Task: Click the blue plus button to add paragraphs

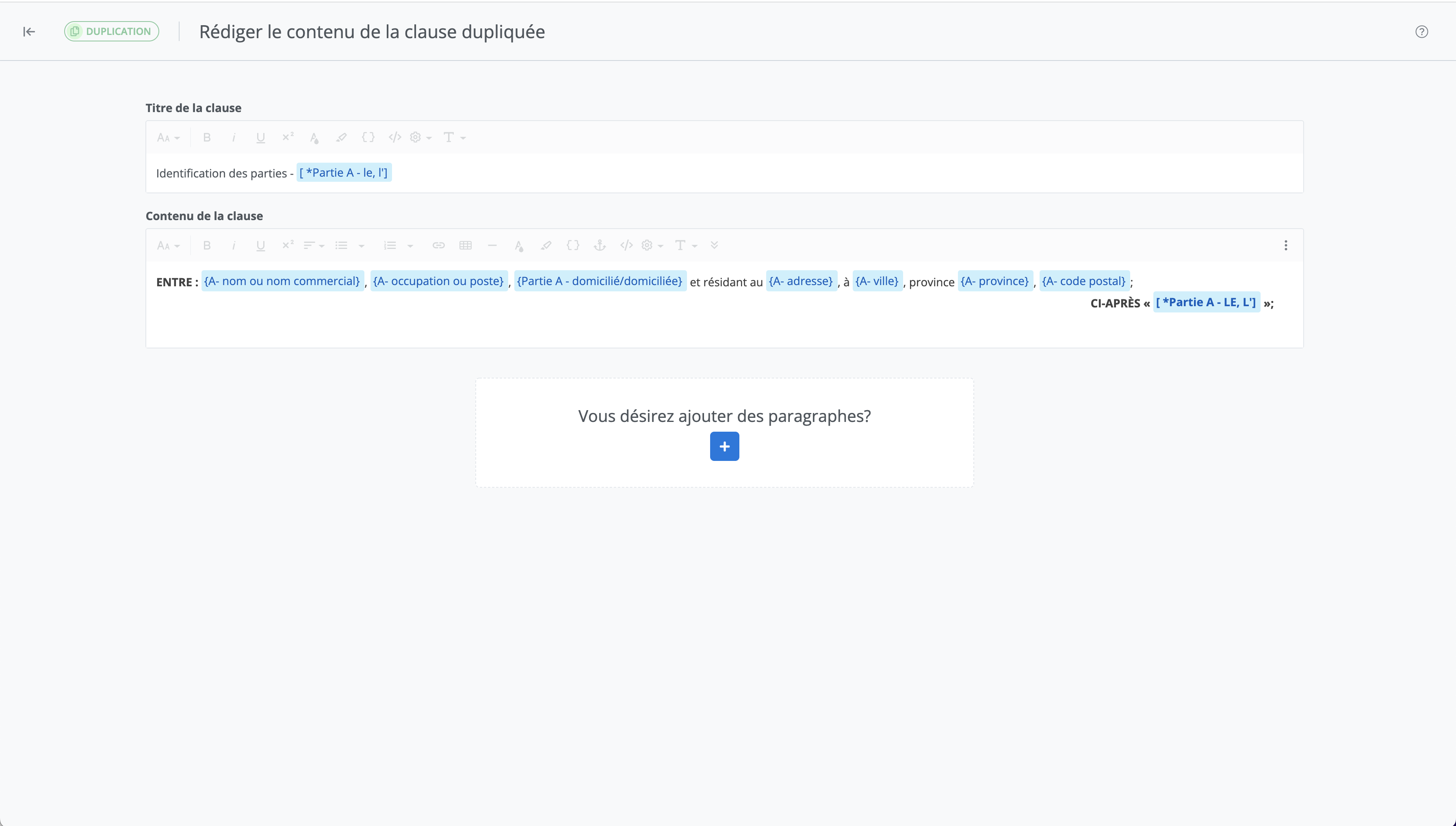Action: point(724,446)
